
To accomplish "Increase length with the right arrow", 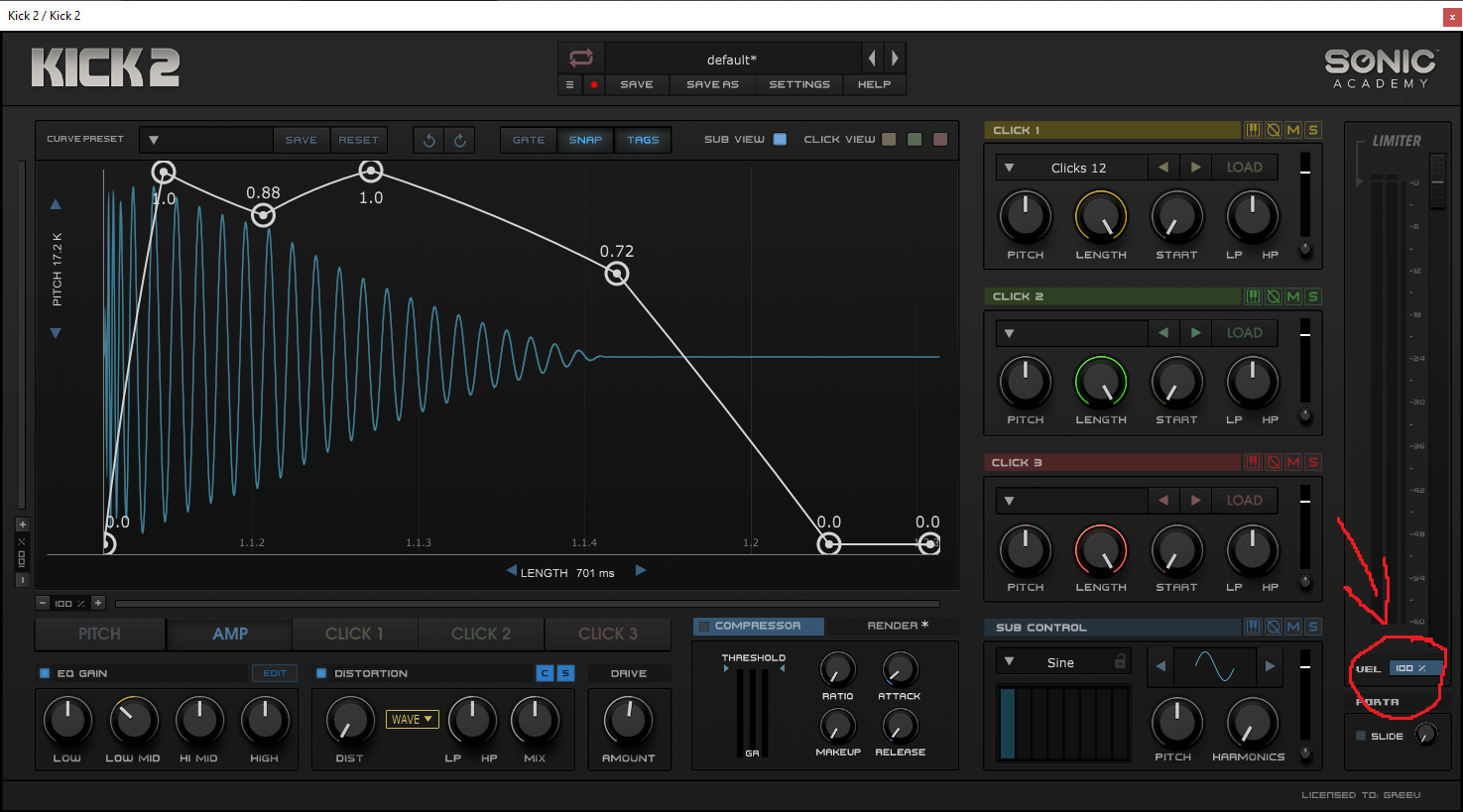I will pyautogui.click(x=641, y=570).
